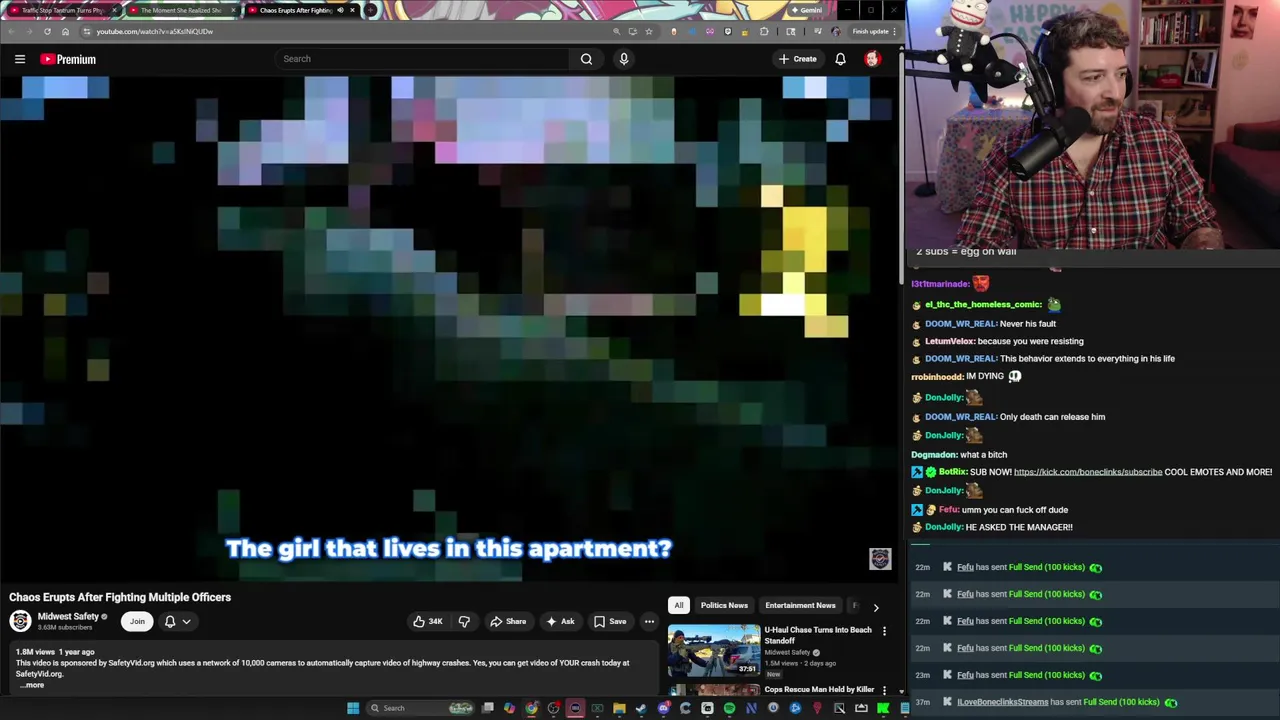This screenshot has width=1280, height=720.
Task: Click the magnifier search submit button
Action: click(x=586, y=59)
